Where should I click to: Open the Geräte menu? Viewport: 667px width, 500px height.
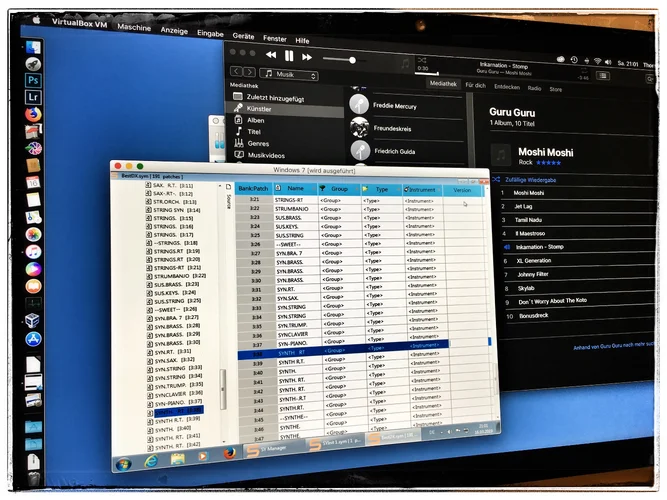pos(243,36)
